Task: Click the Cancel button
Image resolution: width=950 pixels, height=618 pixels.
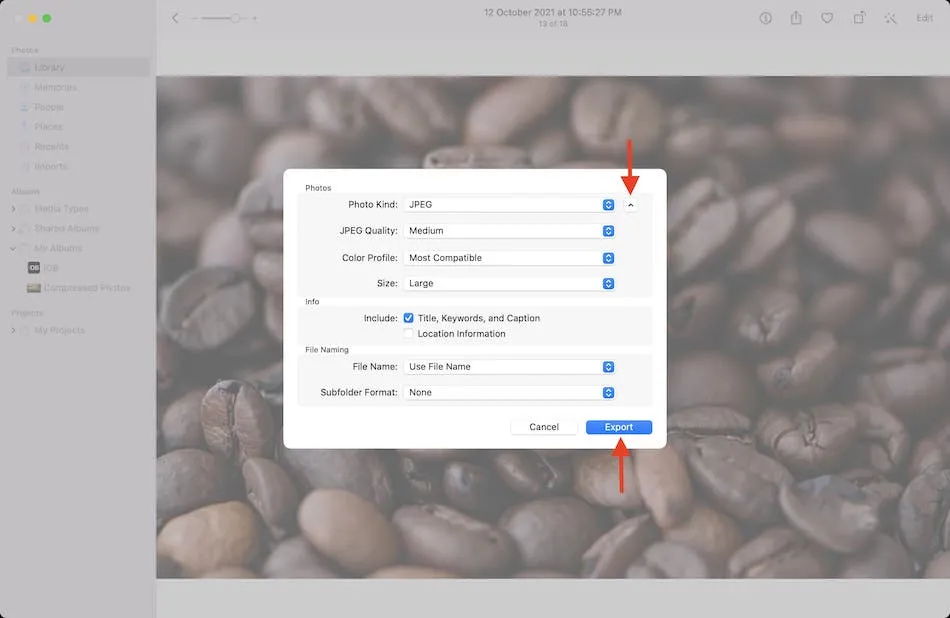Action: 544,427
